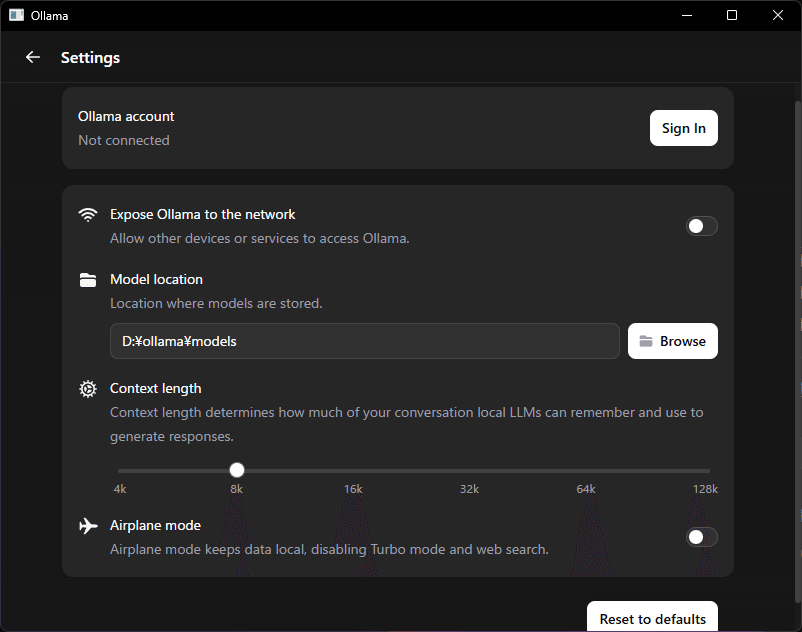Set context length slider to 4k
The image size is (802, 632).
(x=120, y=470)
